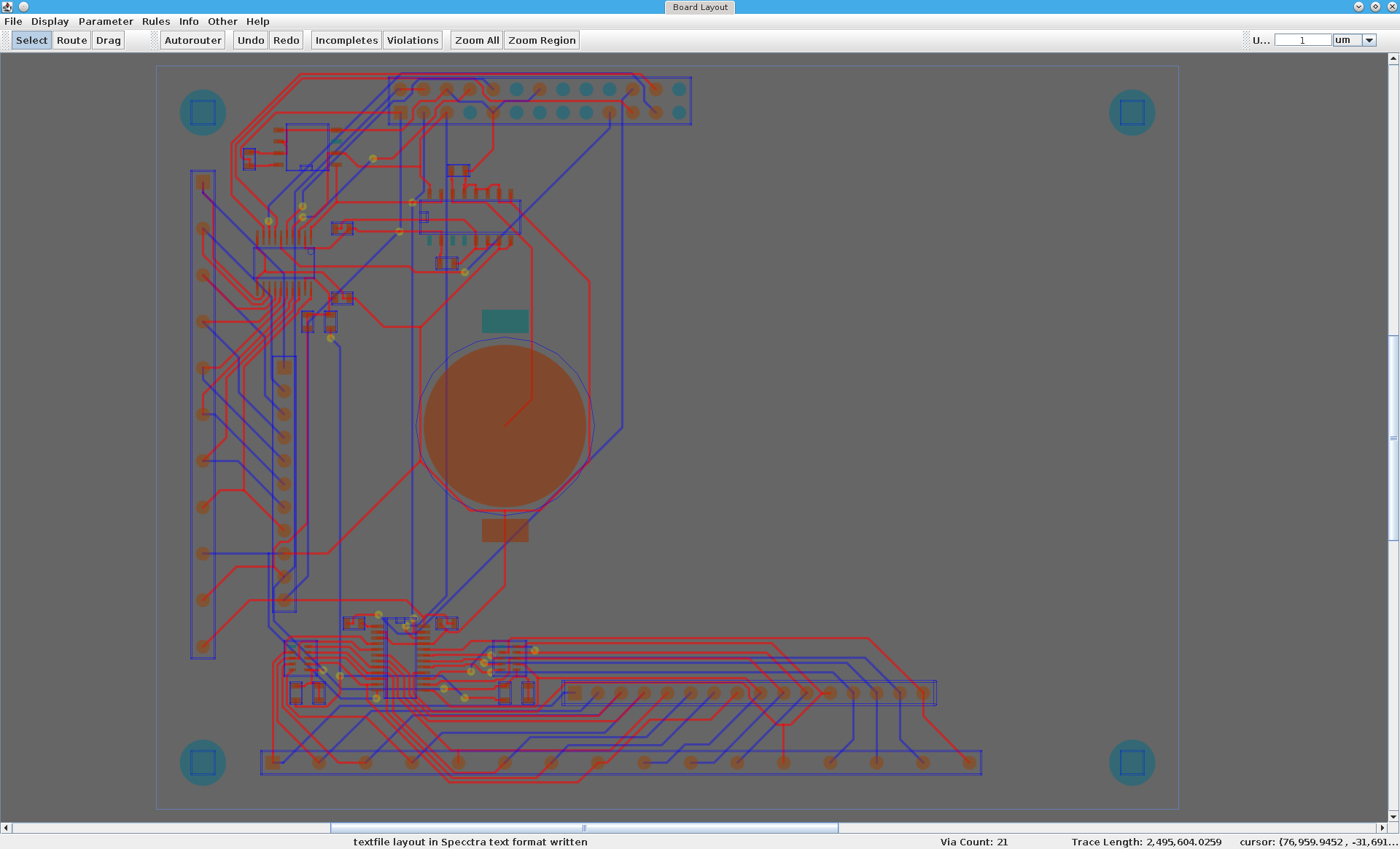The height and width of the screenshot is (849, 1400).
Task: Click the horizontal scrollbar thumb
Action: pos(583,828)
